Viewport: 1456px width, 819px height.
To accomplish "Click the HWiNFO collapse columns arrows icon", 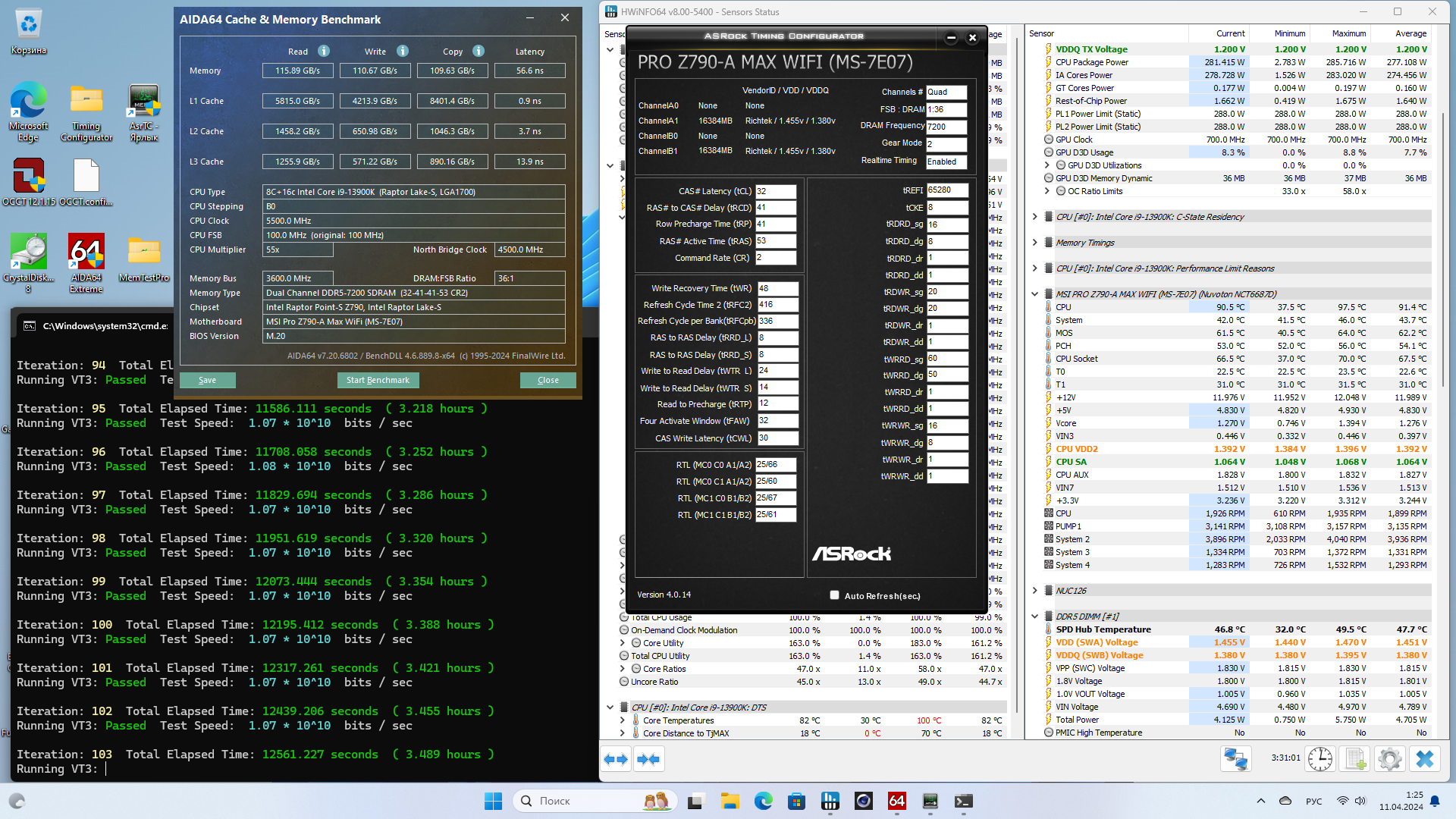I will (648, 759).
